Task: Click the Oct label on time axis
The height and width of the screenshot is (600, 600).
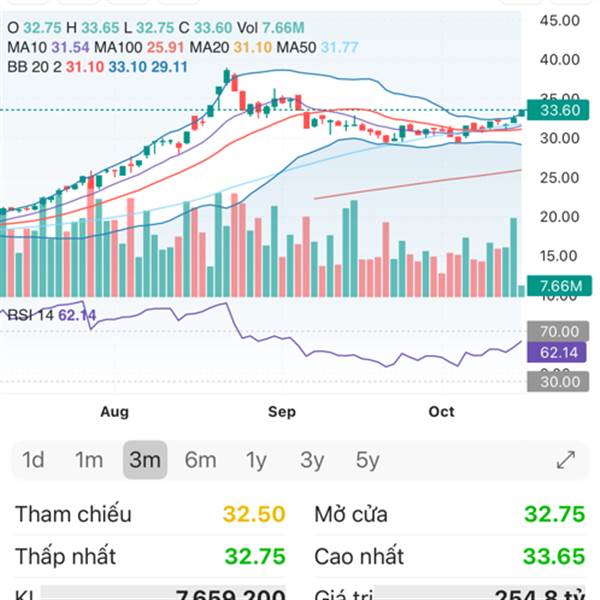Action: pos(442,412)
